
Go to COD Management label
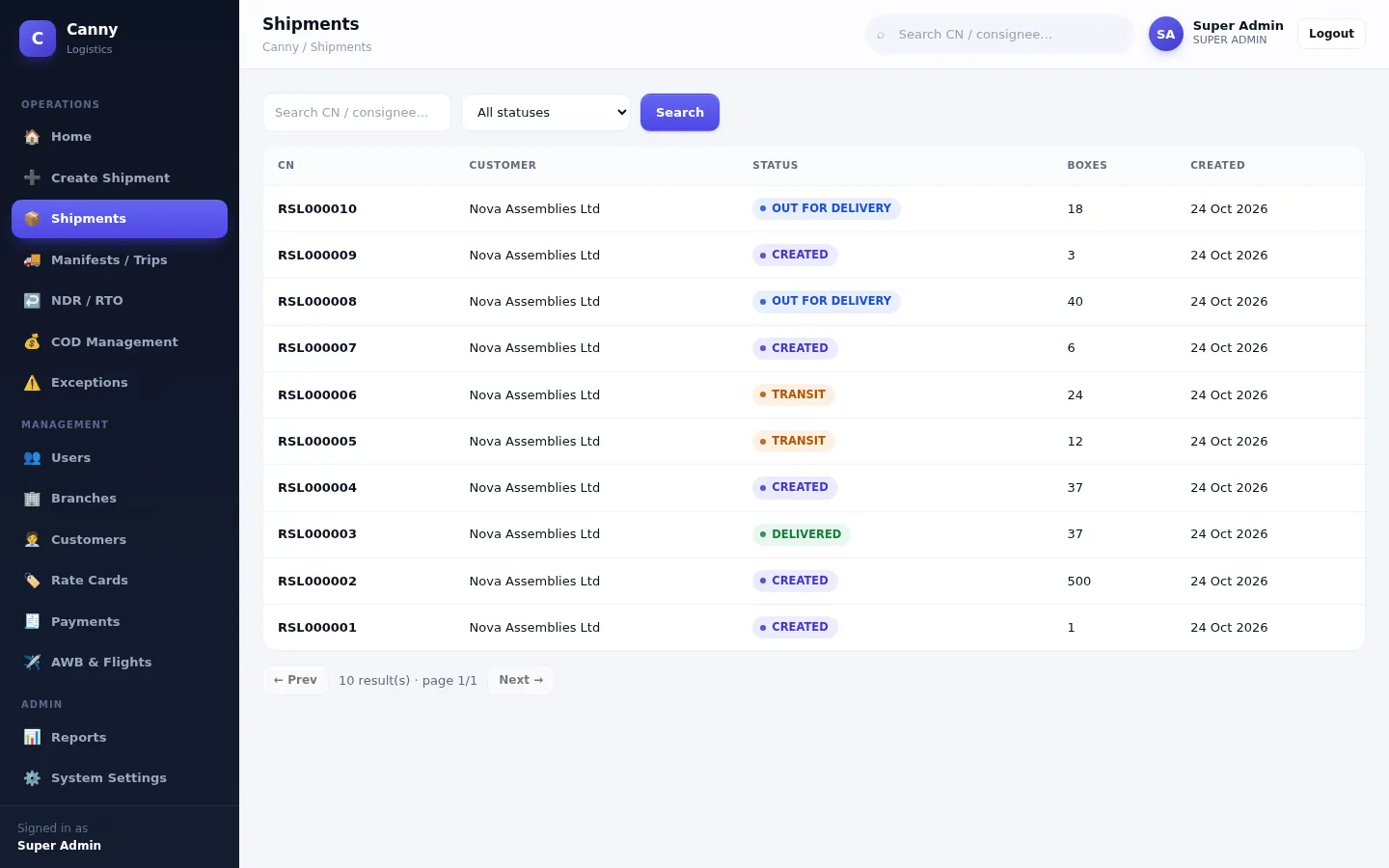pos(114,342)
